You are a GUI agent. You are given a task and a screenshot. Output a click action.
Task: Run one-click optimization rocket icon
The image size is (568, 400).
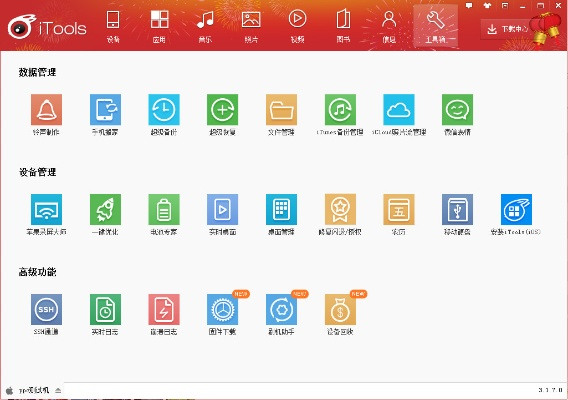coord(105,209)
